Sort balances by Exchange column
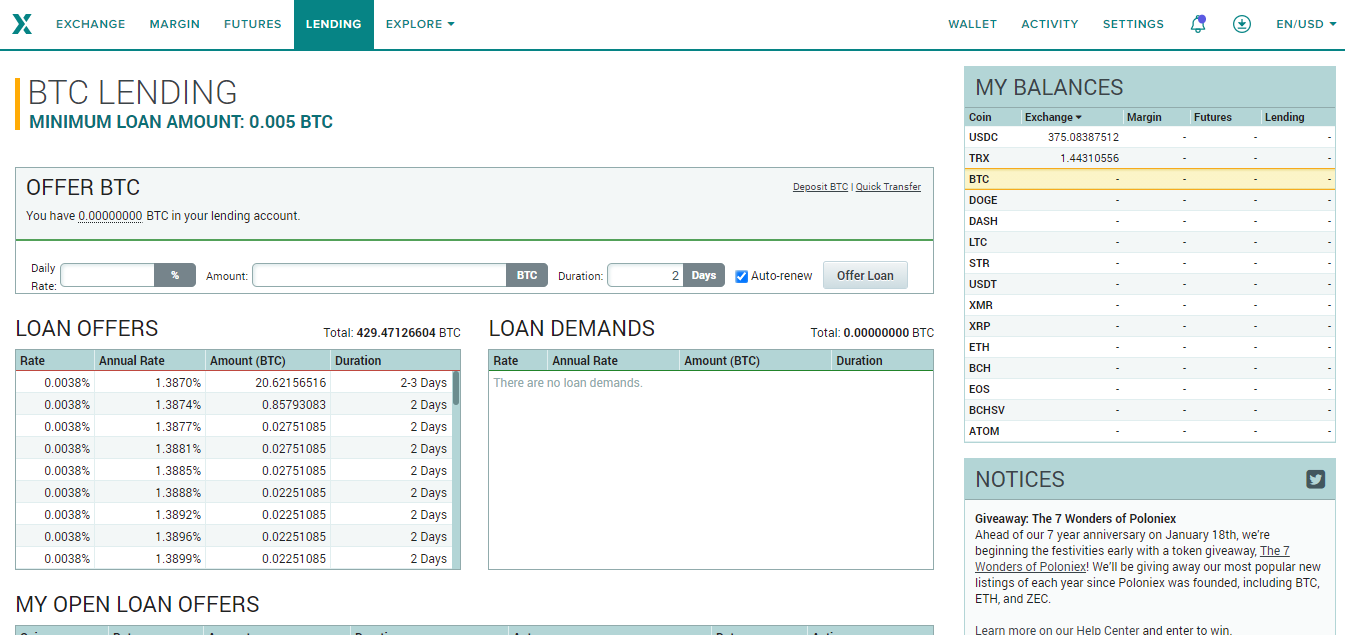This screenshot has width=1345, height=635. tap(1053, 117)
